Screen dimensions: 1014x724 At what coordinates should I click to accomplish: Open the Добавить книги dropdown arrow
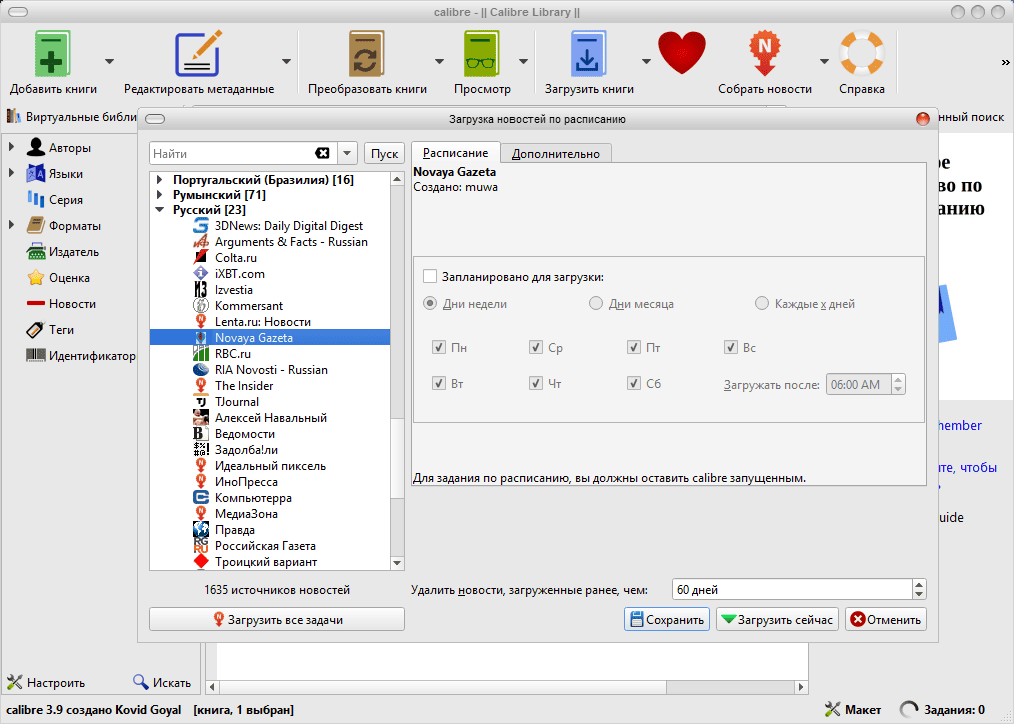coord(109,61)
